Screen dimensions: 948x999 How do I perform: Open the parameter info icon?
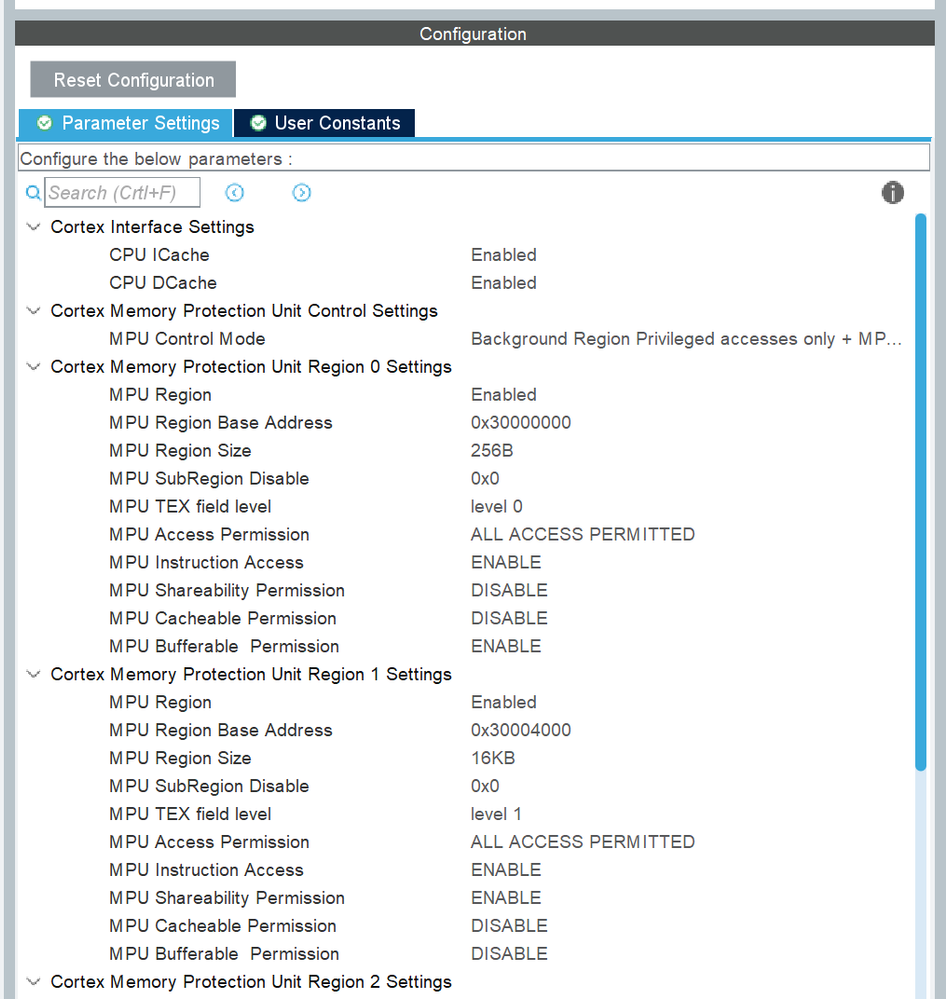point(893,192)
